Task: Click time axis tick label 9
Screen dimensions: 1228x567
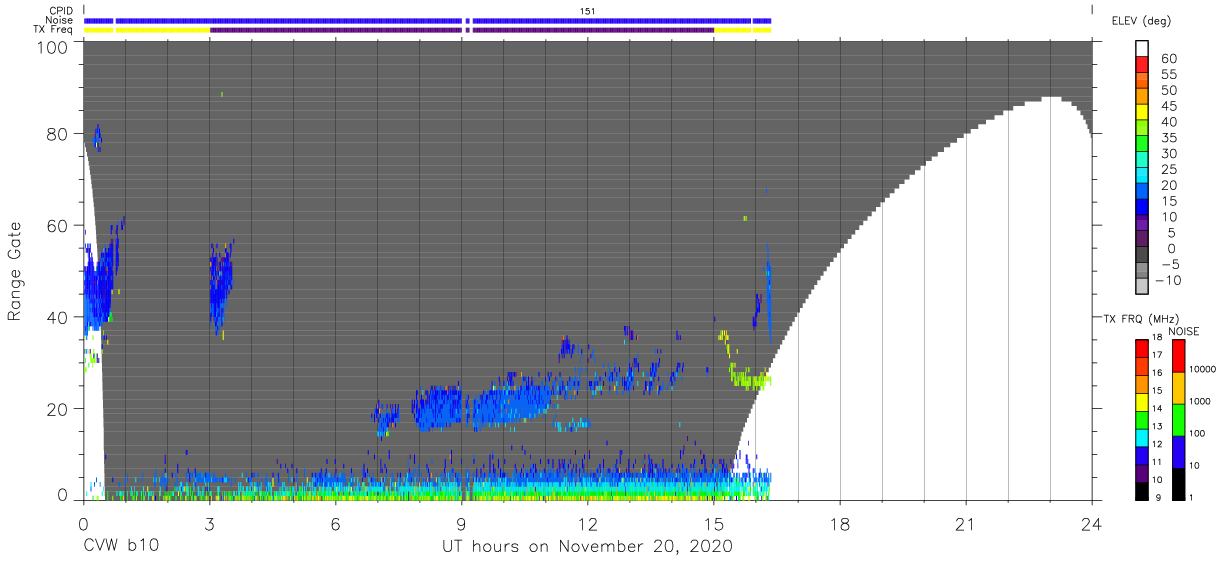Action: click(x=461, y=523)
